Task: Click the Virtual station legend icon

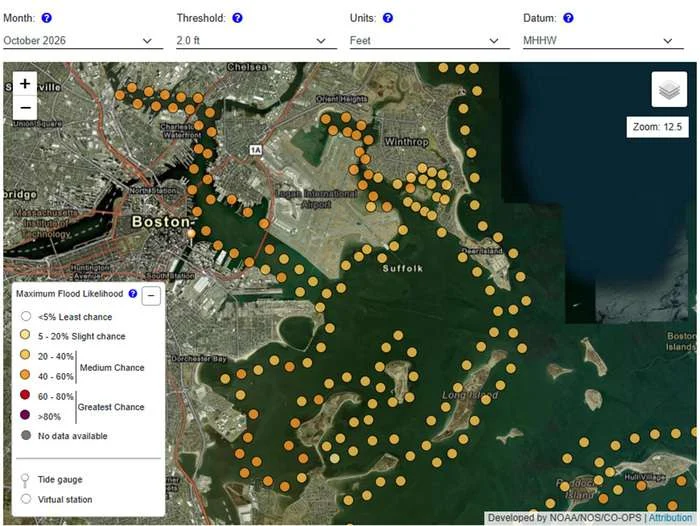Action: [x=26, y=499]
